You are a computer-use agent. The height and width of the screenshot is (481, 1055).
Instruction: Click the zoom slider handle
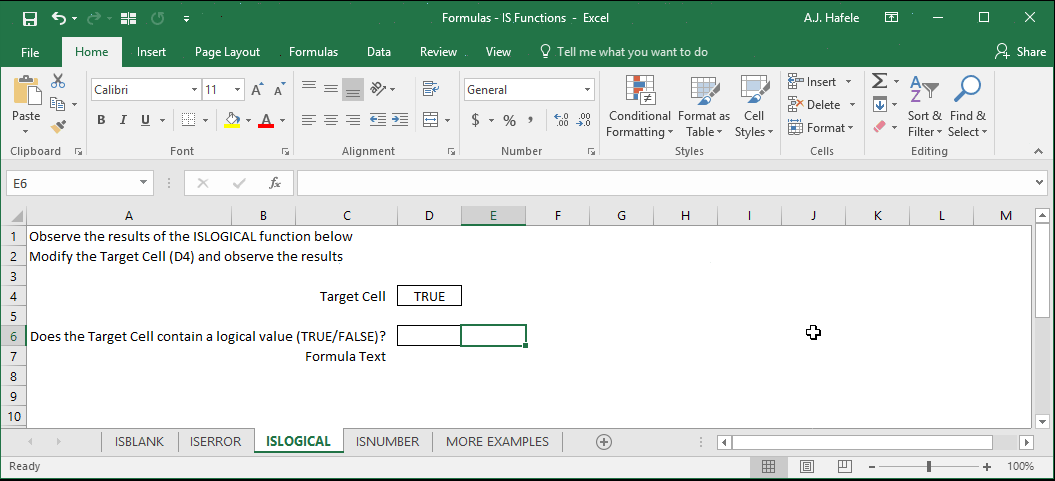click(x=929, y=466)
